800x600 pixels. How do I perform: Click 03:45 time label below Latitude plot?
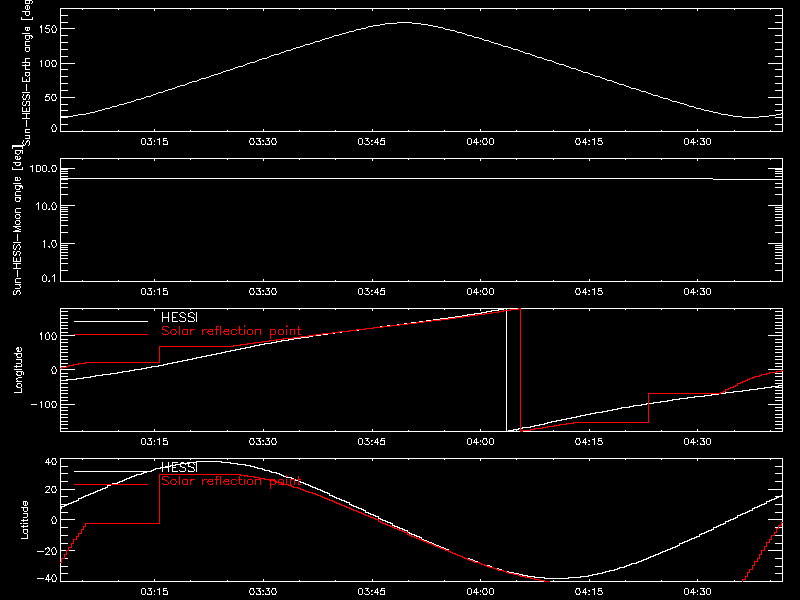[x=371, y=592]
